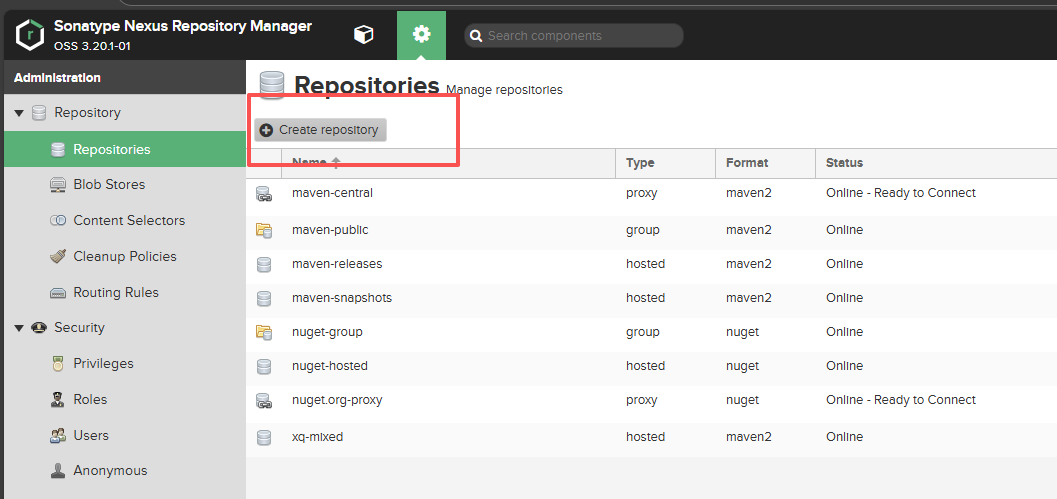Viewport: 1057px width, 499px height.
Task: Click the Sonatype Nexus hexagon logo
Action: (30, 35)
